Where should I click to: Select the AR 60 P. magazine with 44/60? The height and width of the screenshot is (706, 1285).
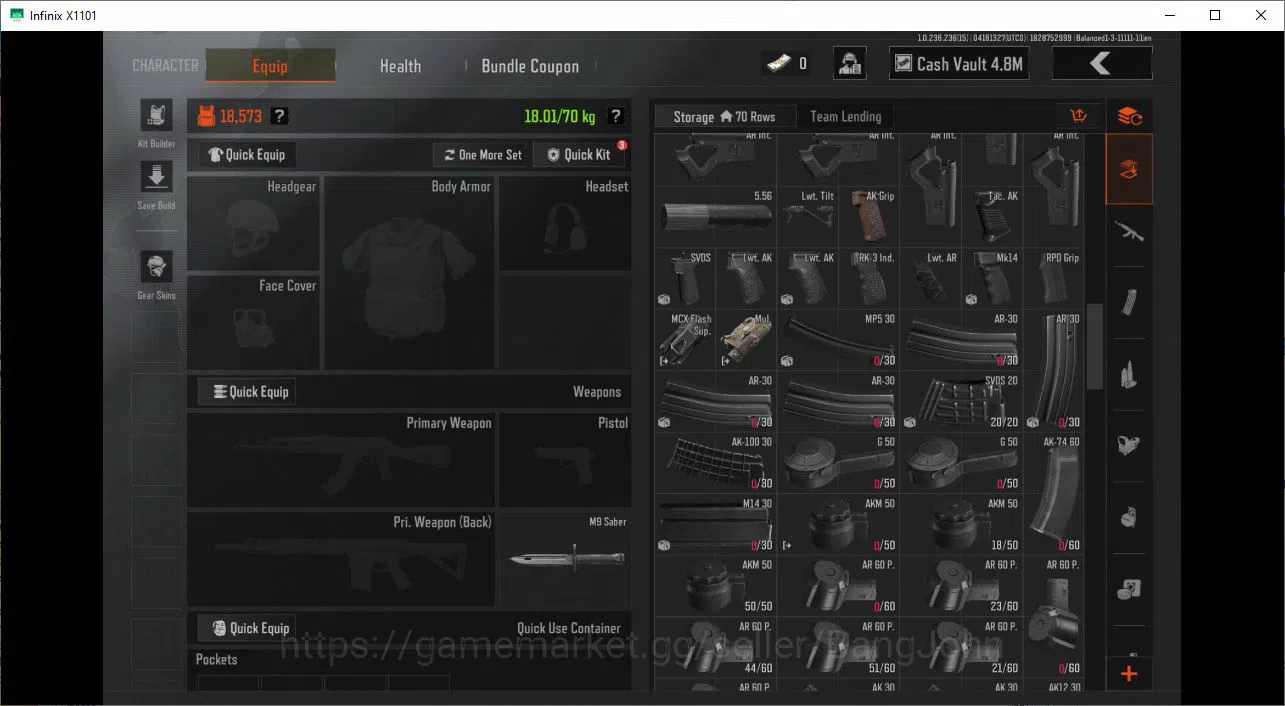[x=717, y=647]
